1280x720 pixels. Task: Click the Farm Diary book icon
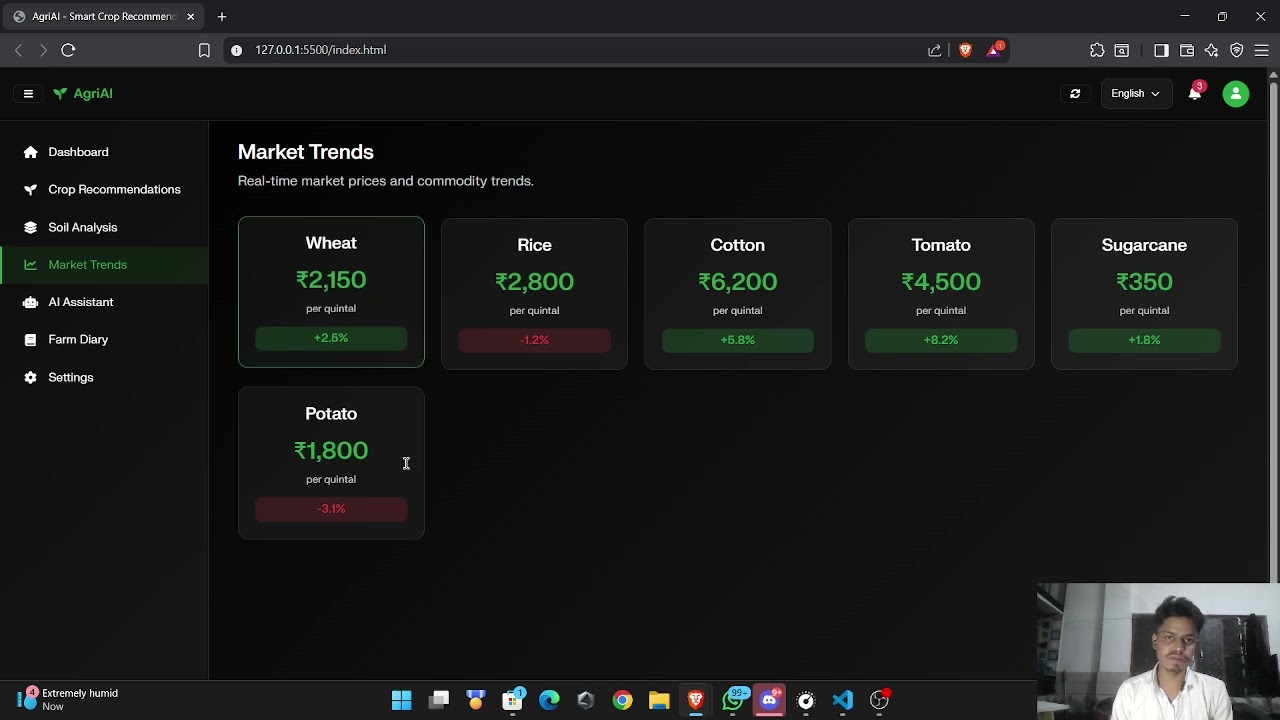30,340
